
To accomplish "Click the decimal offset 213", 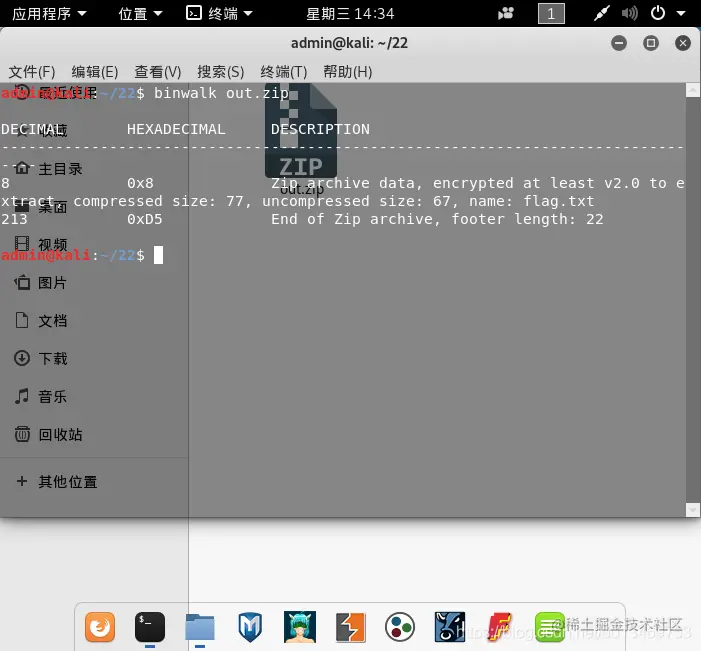I will pyautogui.click(x=14, y=219).
